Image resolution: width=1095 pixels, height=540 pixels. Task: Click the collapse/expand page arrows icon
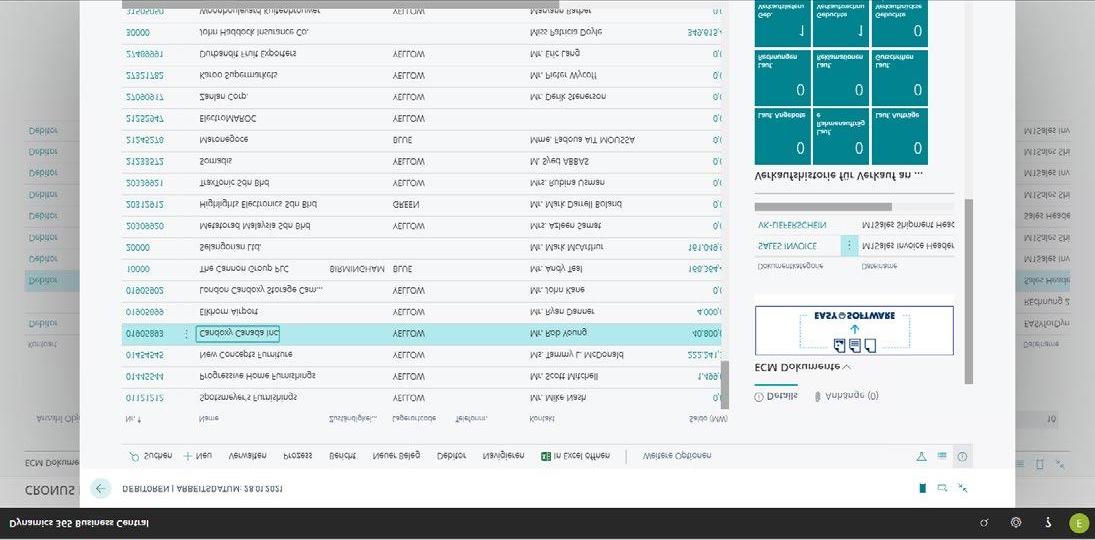pos(962,488)
